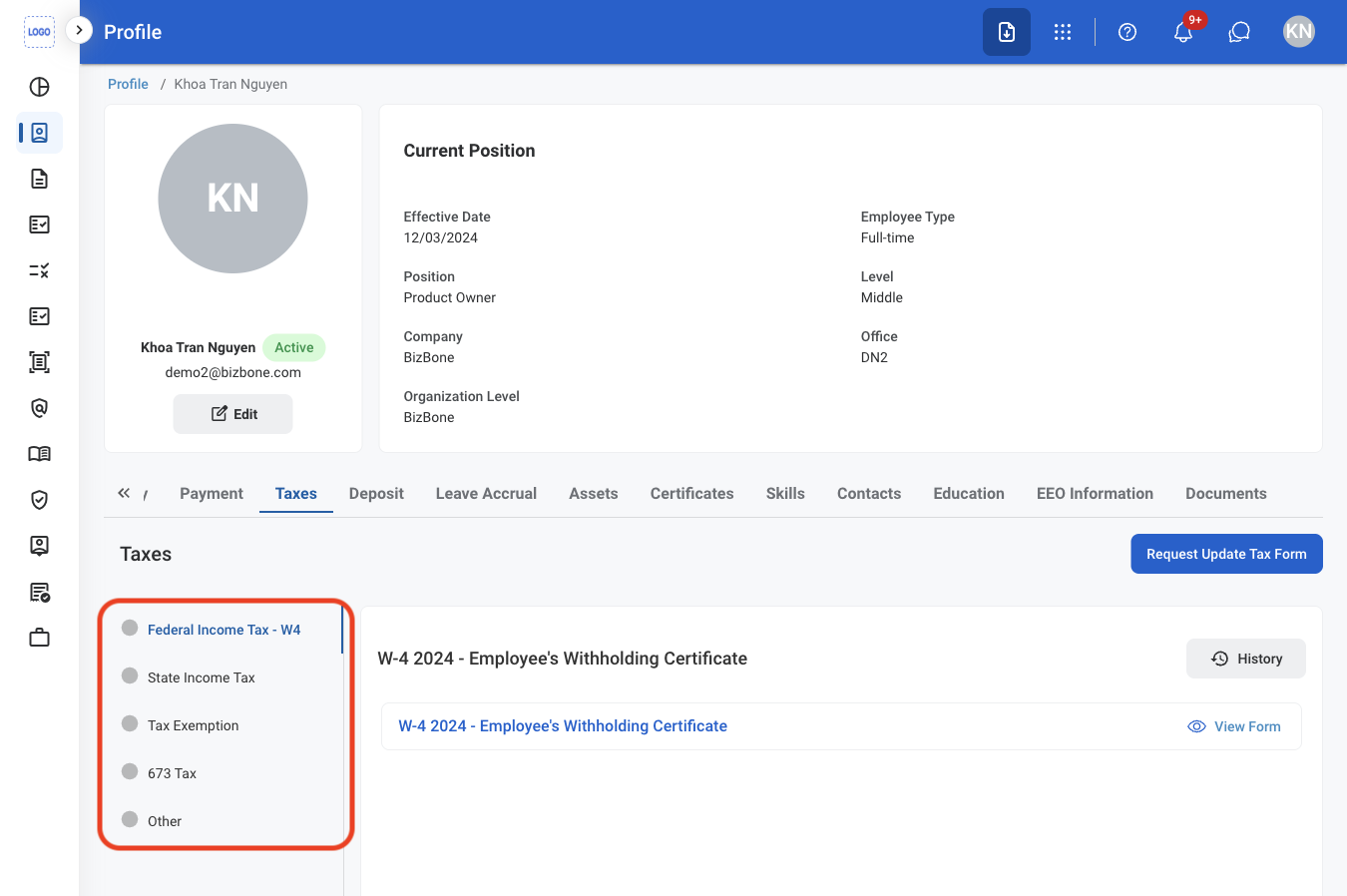Click Request Update Tax Form button

click(1226, 554)
